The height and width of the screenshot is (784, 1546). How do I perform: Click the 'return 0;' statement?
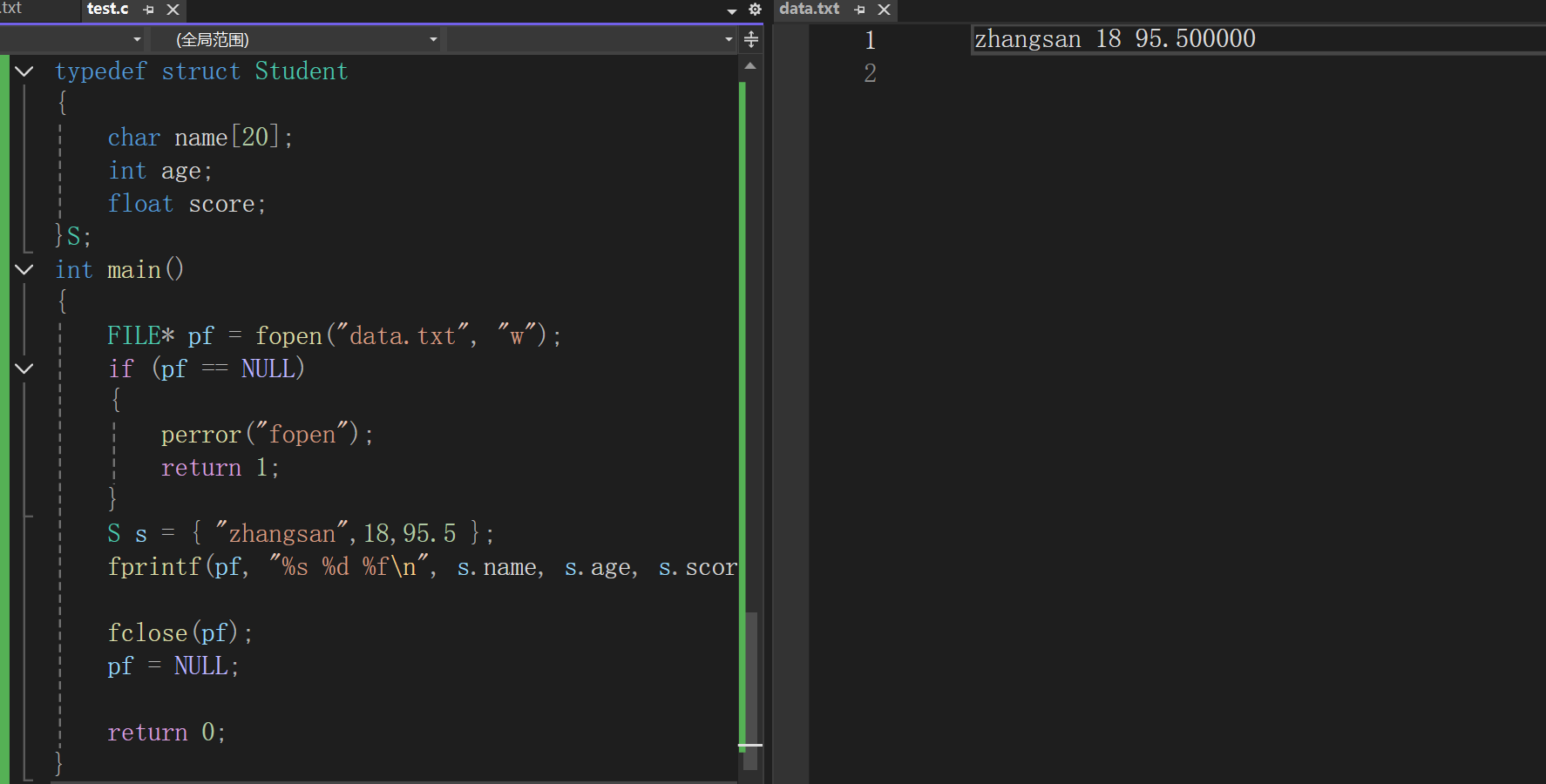[x=166, y=733]
